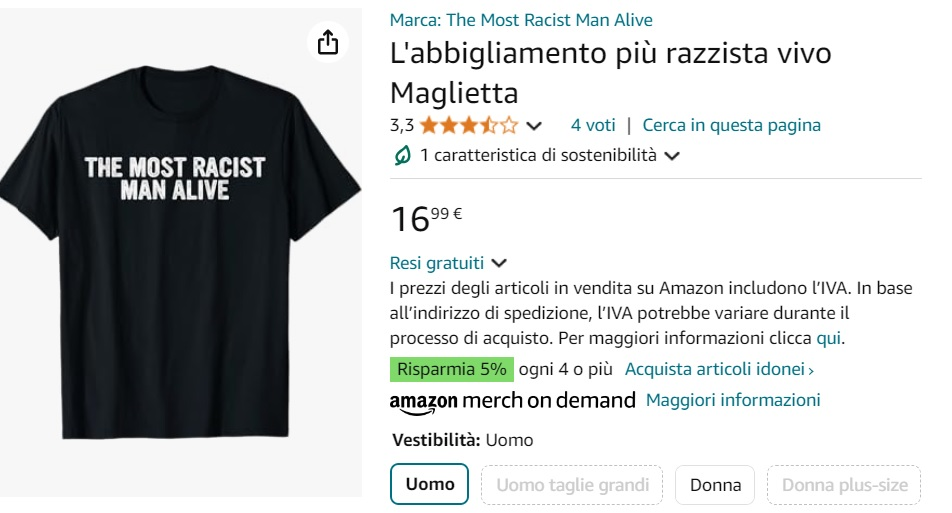Click the Risparmia 5% green badge
Viewport: 952px width, 513px height.
tap(452, 369)
